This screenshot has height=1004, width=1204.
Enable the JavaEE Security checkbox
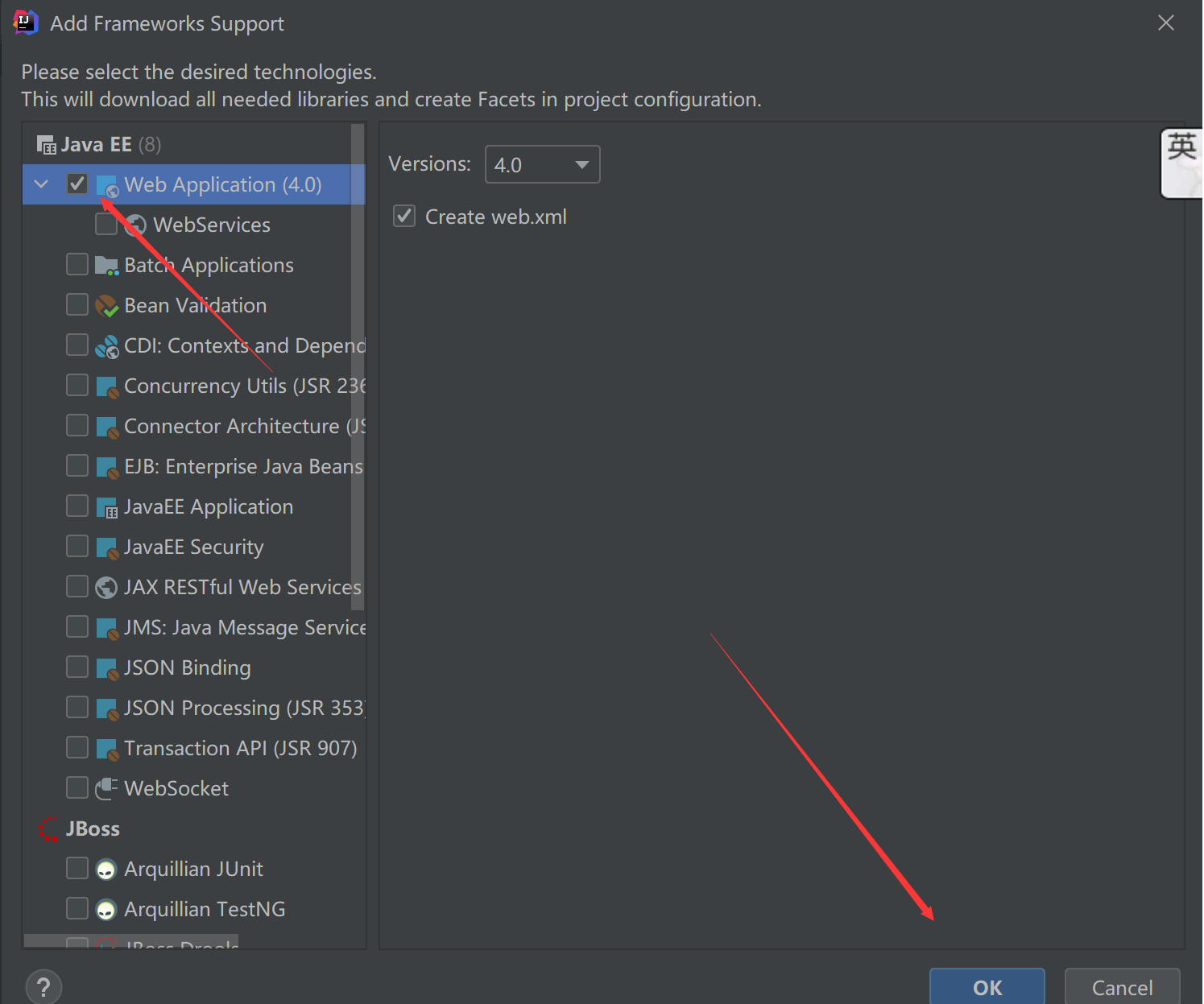(x=77, y=547)
